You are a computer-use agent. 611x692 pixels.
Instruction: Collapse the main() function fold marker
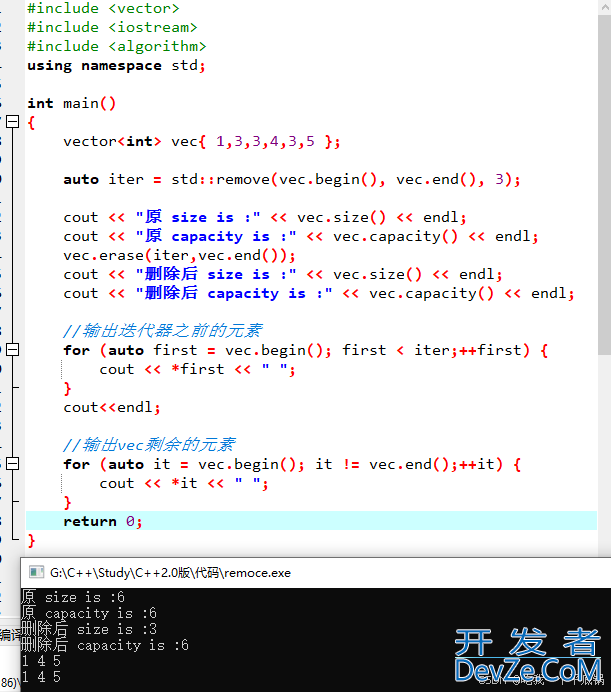(x=13, y=122)
